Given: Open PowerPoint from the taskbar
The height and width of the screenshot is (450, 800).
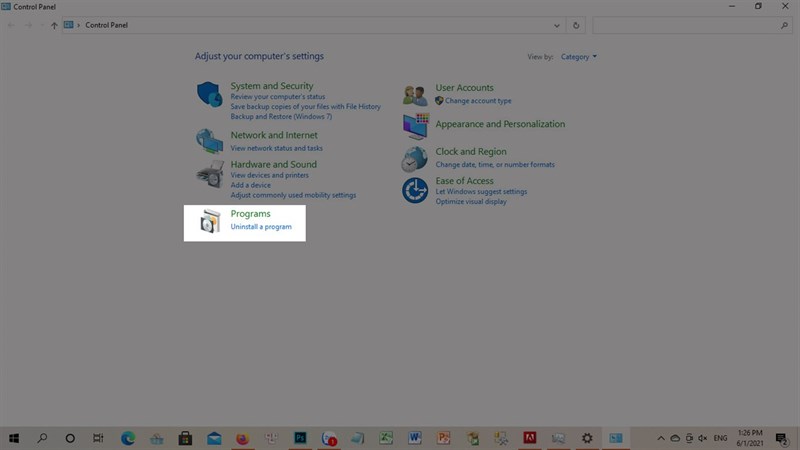Looking at the screenshot, I should (443, 438).
